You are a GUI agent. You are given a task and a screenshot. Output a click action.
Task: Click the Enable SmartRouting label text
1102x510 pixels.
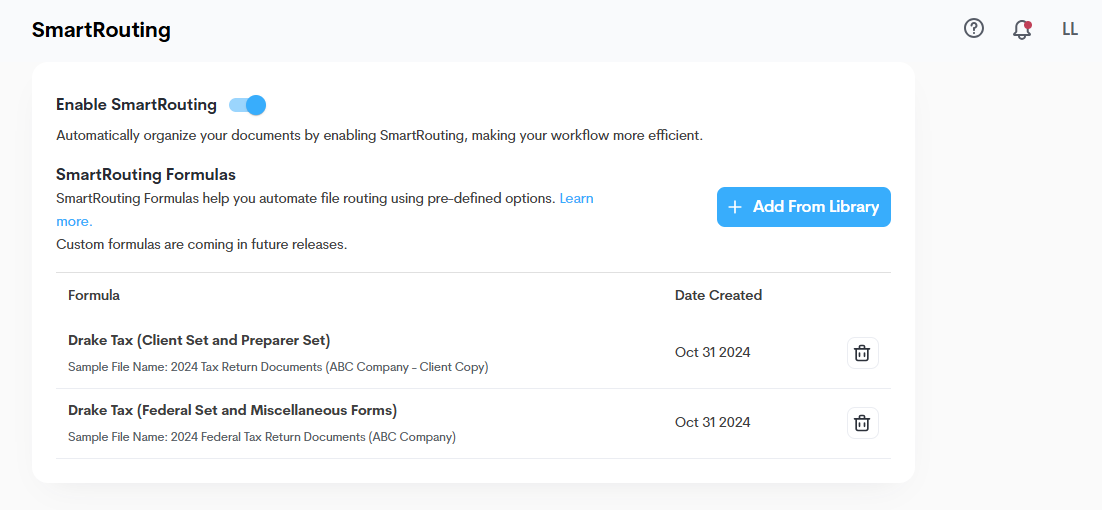click(x=136, y=105)
